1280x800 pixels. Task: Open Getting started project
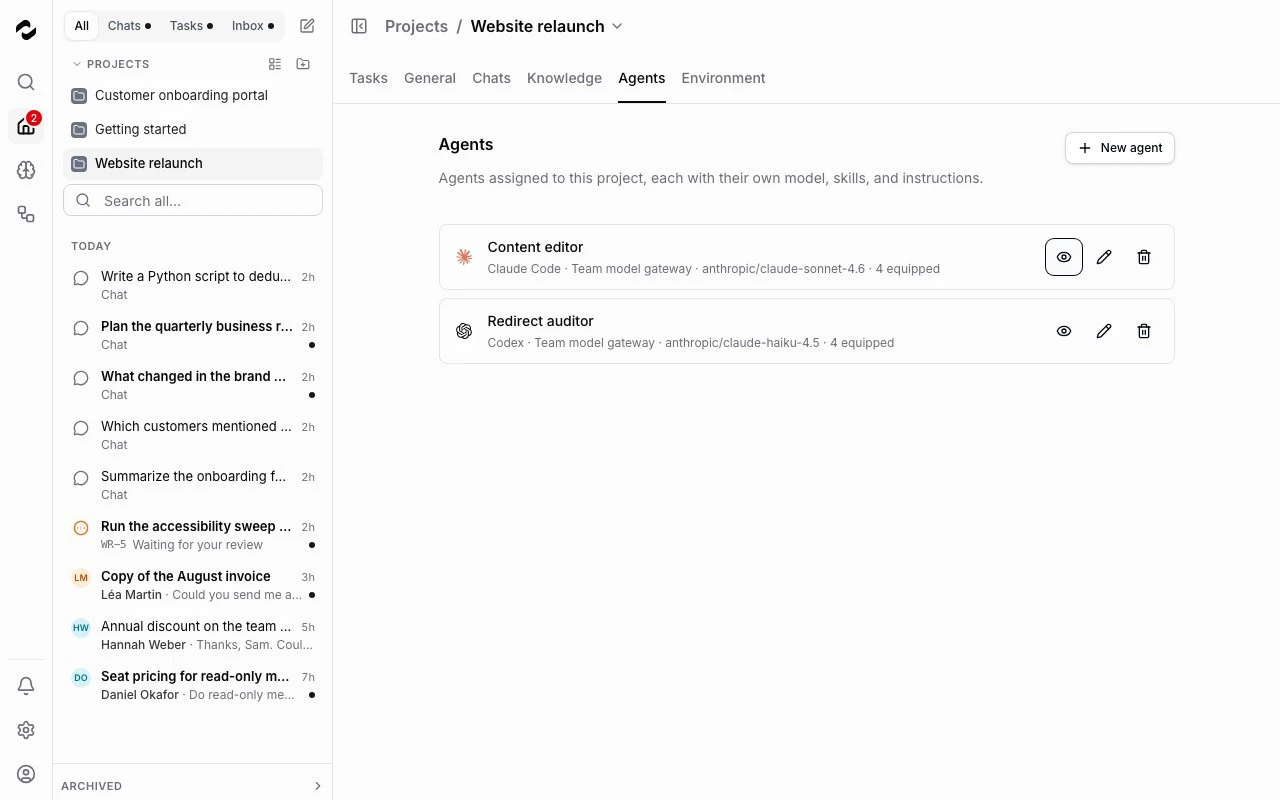pos(193,129)
